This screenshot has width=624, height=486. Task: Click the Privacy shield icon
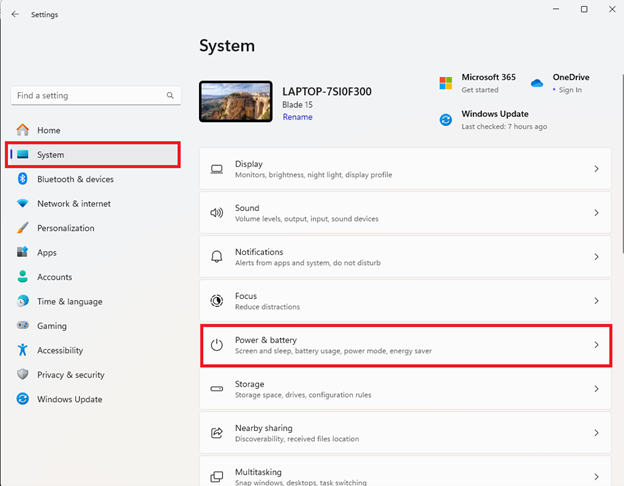click(x=23, y=374)
